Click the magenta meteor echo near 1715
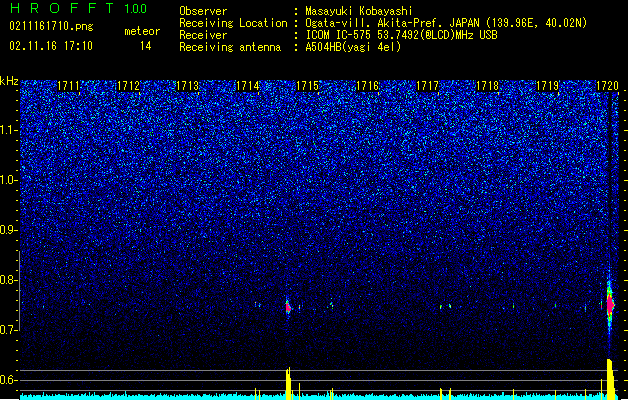Image resolution: width=629 pixels, height=400 pixels. (x=288, y=308)
